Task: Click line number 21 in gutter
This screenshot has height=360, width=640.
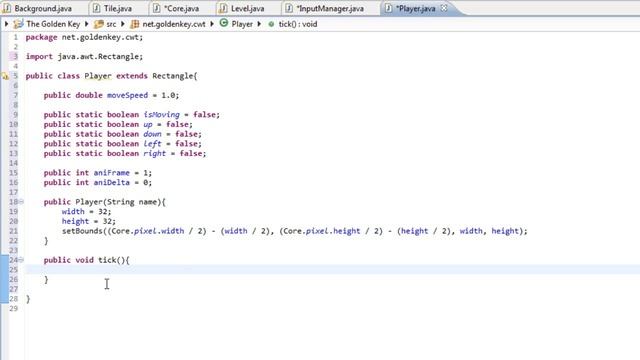Action: coord(13,231)
